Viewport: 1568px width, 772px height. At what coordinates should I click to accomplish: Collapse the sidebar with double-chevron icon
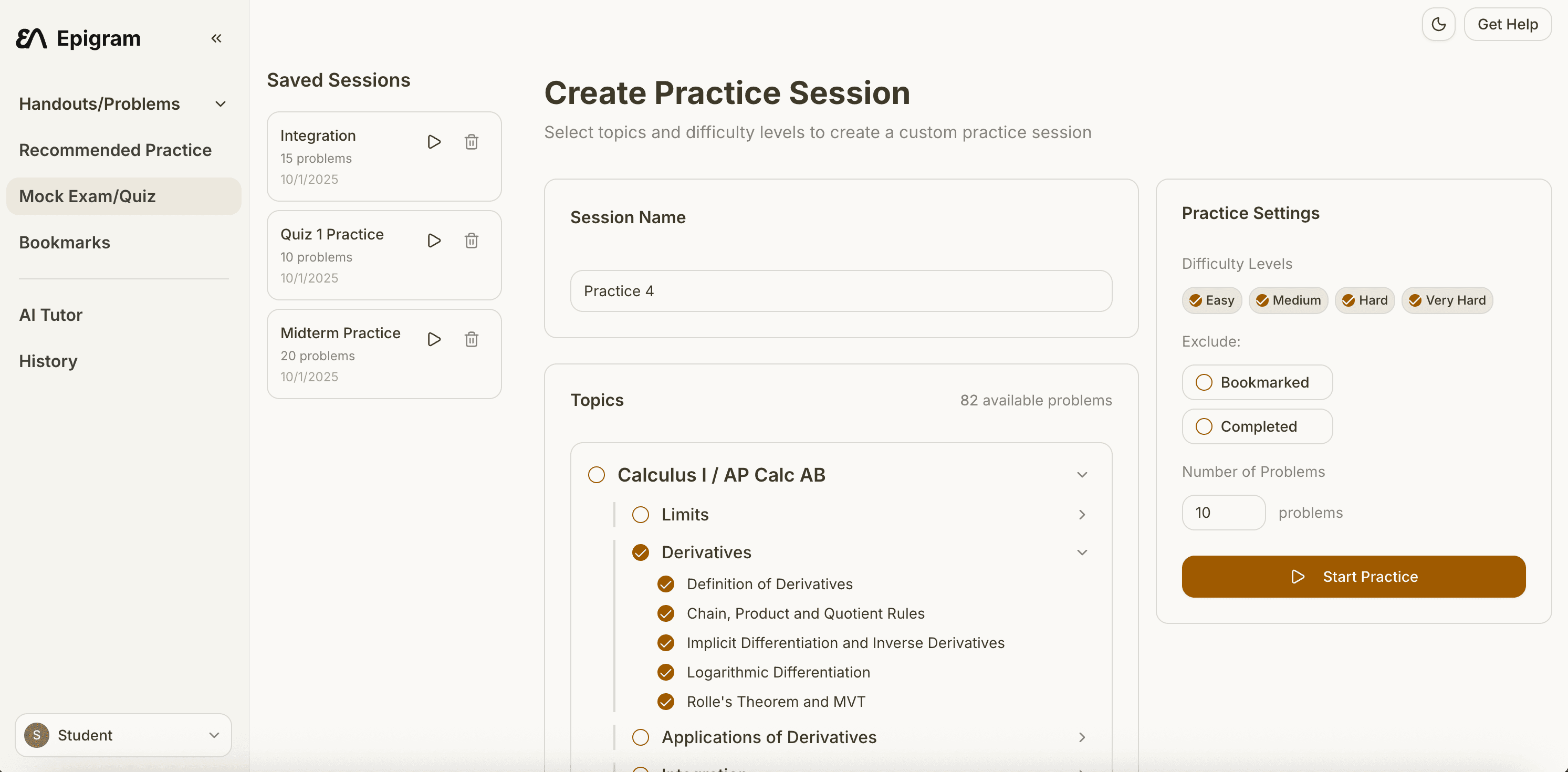(x=216, y=38)
